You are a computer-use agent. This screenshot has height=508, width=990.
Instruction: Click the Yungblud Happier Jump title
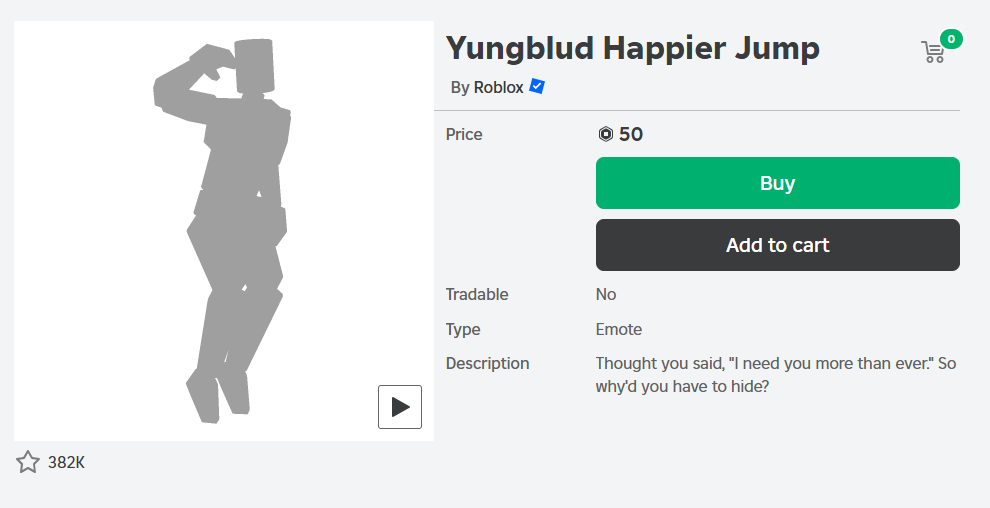coord(632,47)
